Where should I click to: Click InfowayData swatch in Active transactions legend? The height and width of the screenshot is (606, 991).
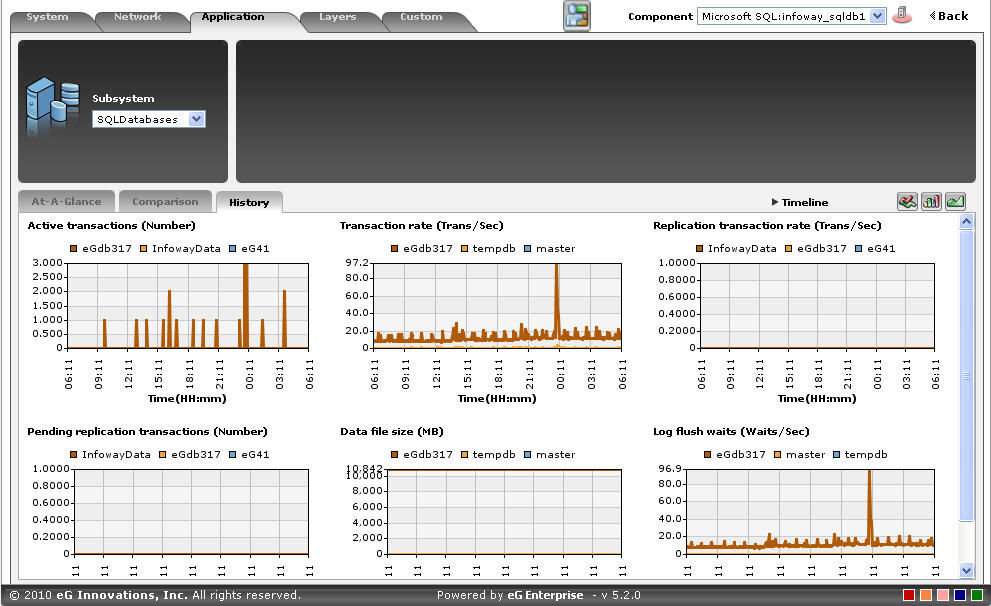[x=143, y=248]
